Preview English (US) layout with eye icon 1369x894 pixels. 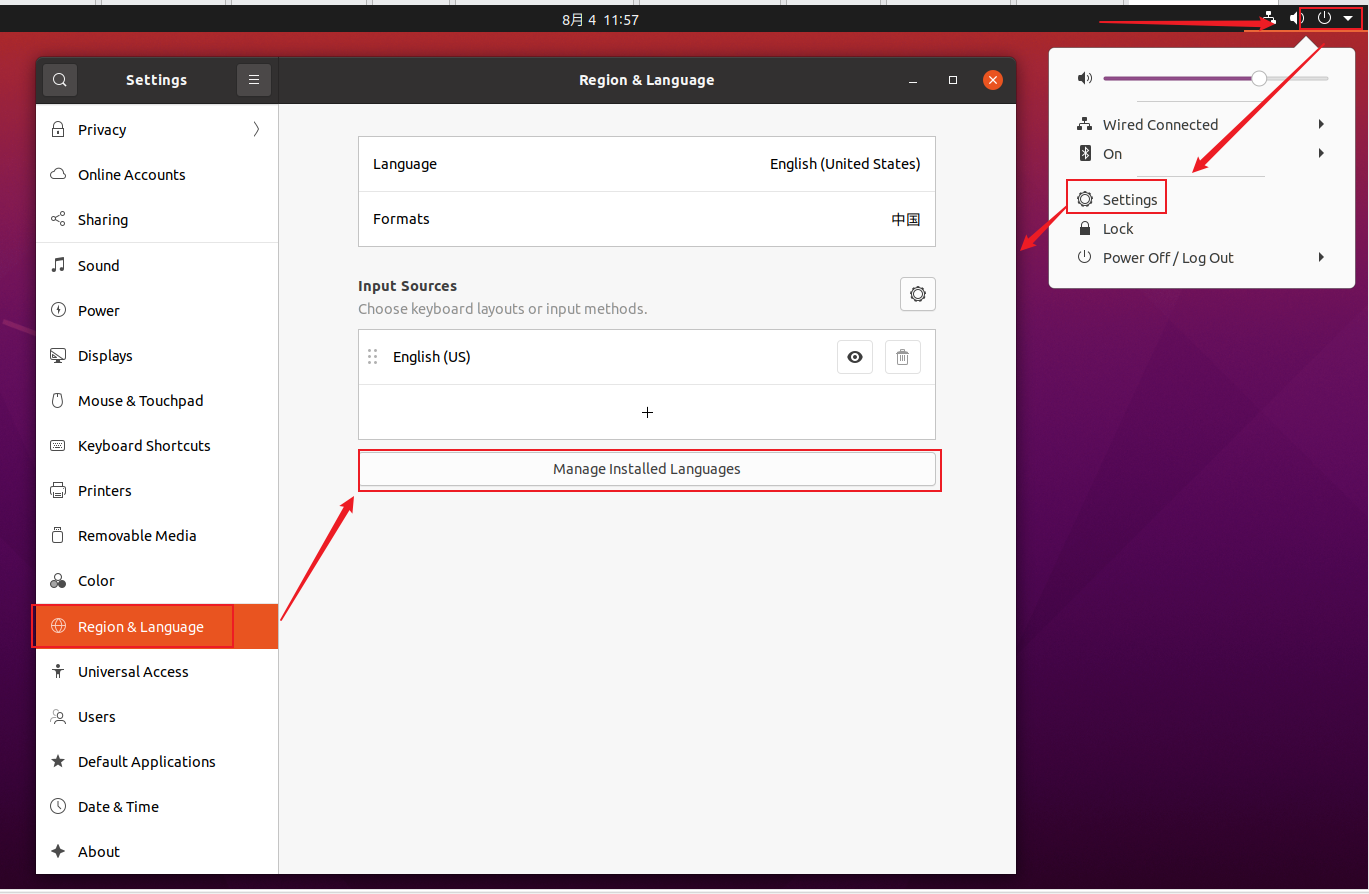click(854, 357)
